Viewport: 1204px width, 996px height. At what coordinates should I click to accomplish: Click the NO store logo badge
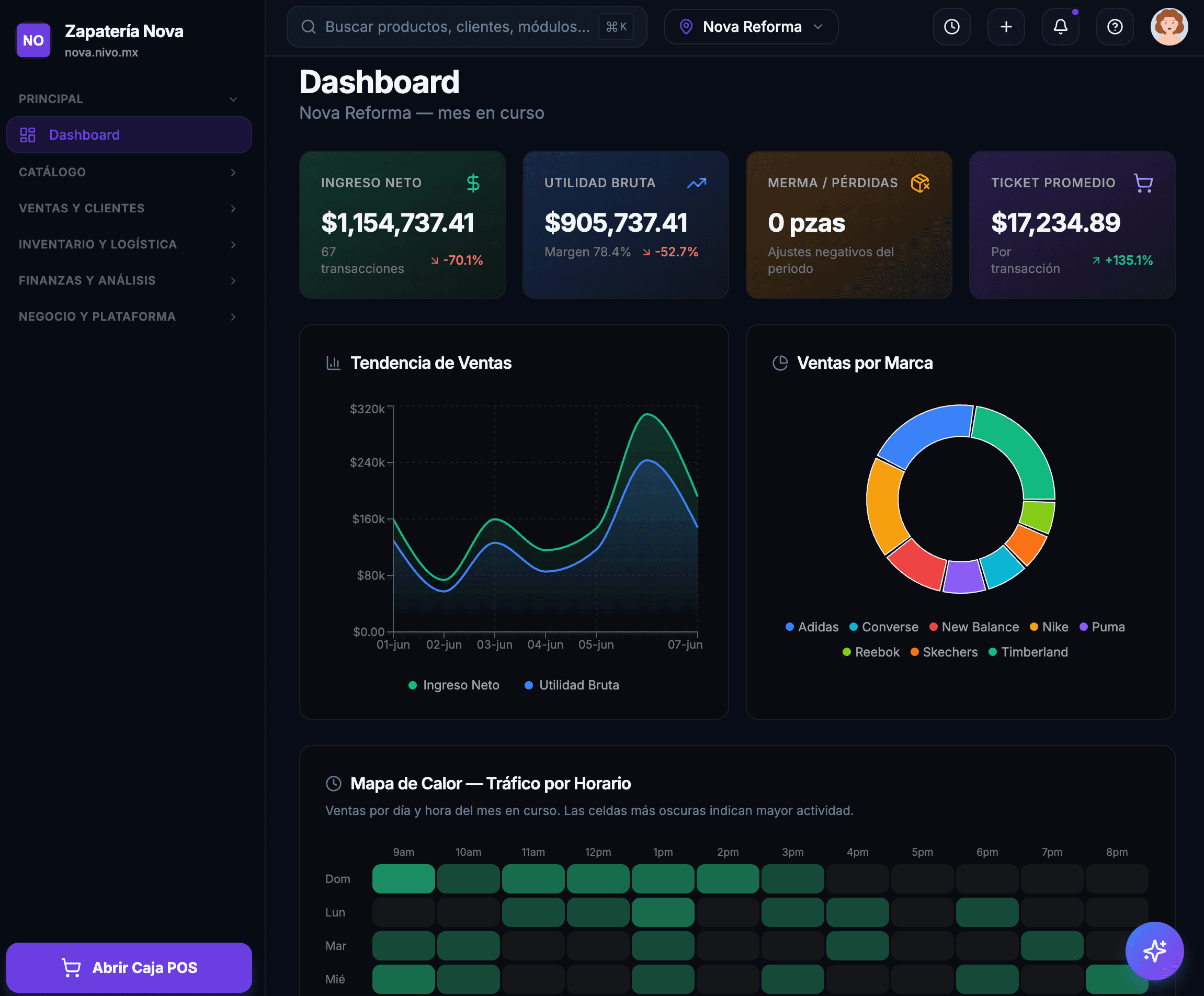coord(33,40)
